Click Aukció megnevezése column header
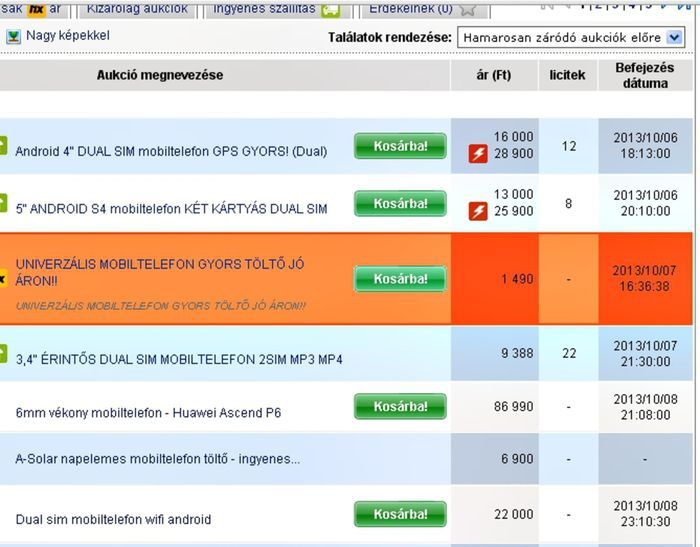This screenshot has height=547, width=700. (x=160, y=75)
